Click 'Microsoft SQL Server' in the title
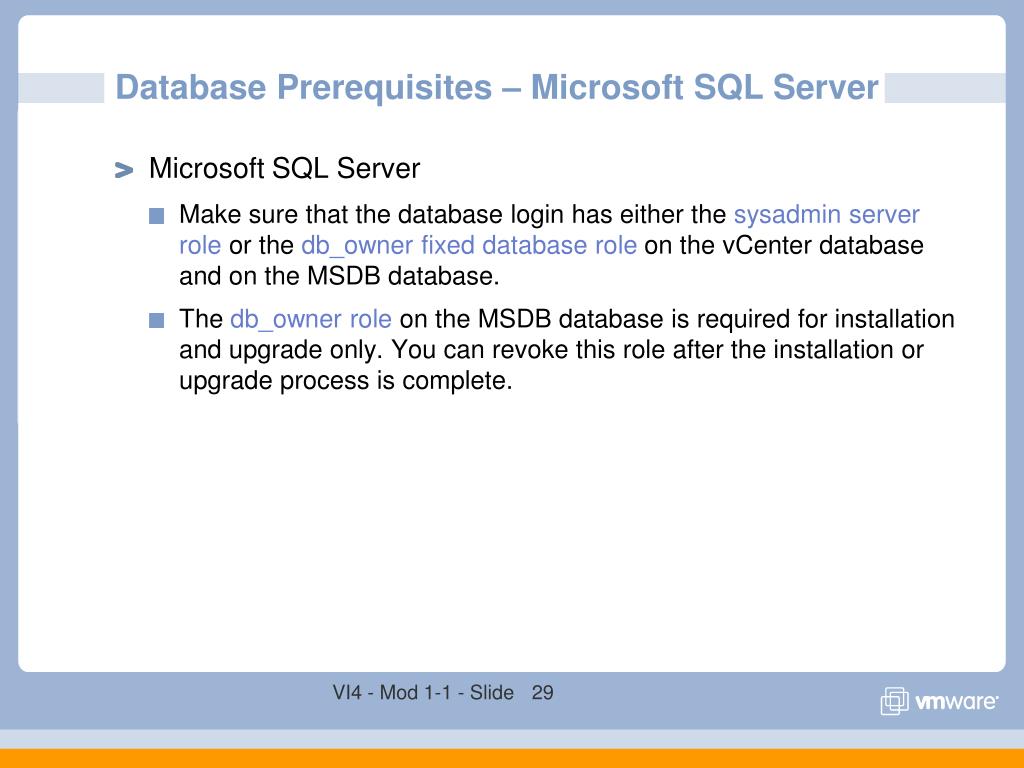The height and width of the screenshot is (768, 1024). pyautogui.click(x=704, y=88)
